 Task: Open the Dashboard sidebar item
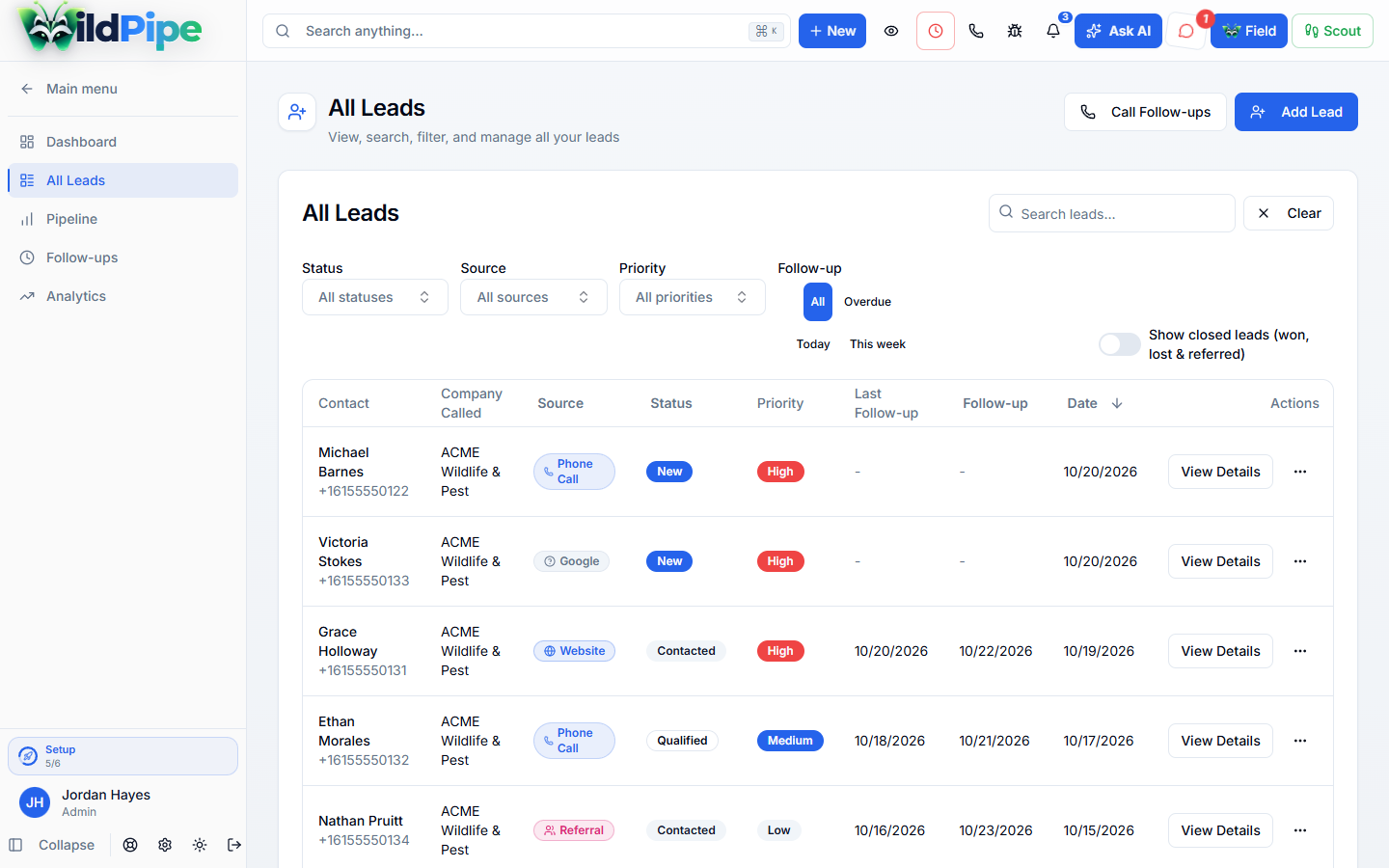tap(123, 142)
